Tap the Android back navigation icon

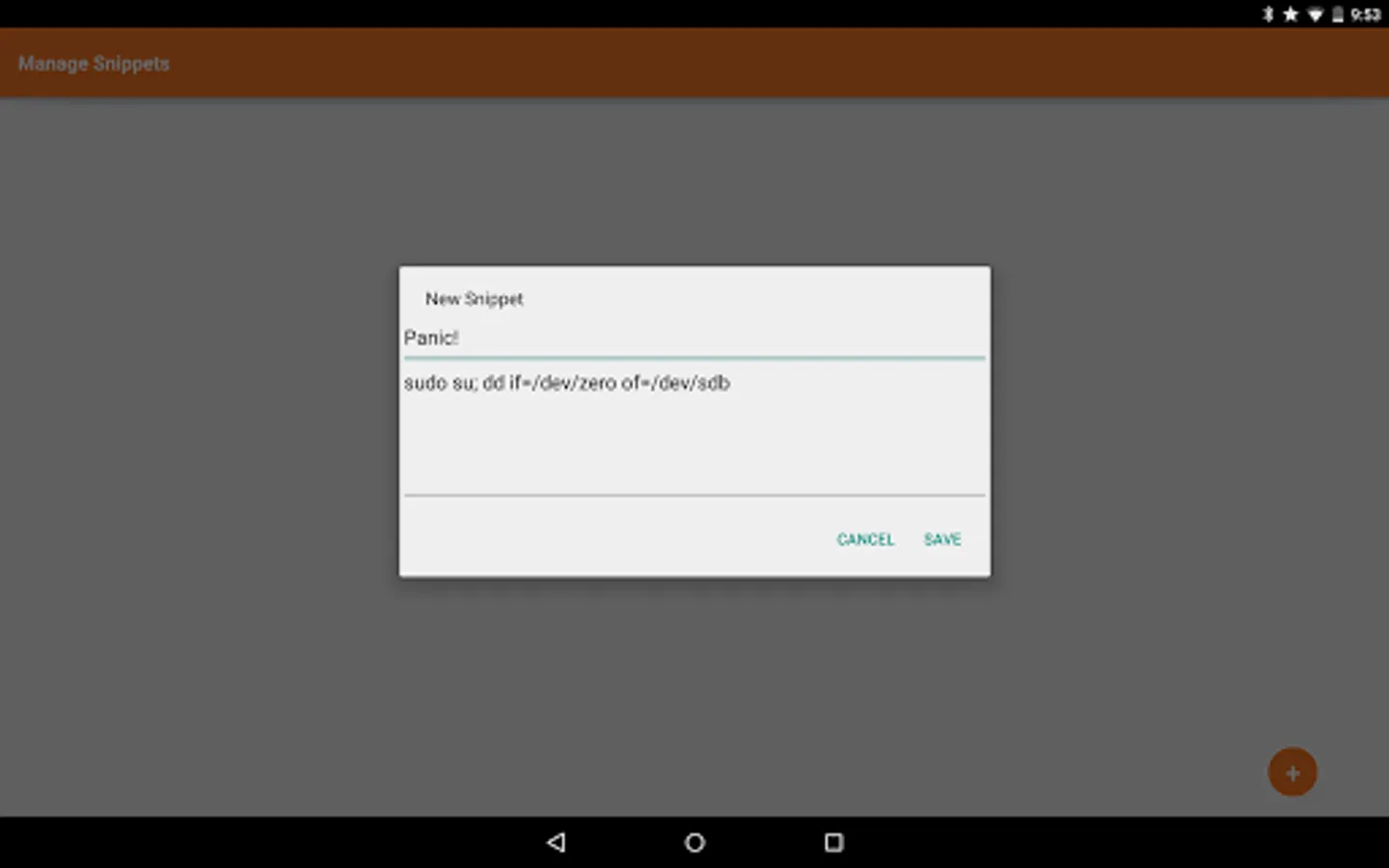tap(556, 842)
